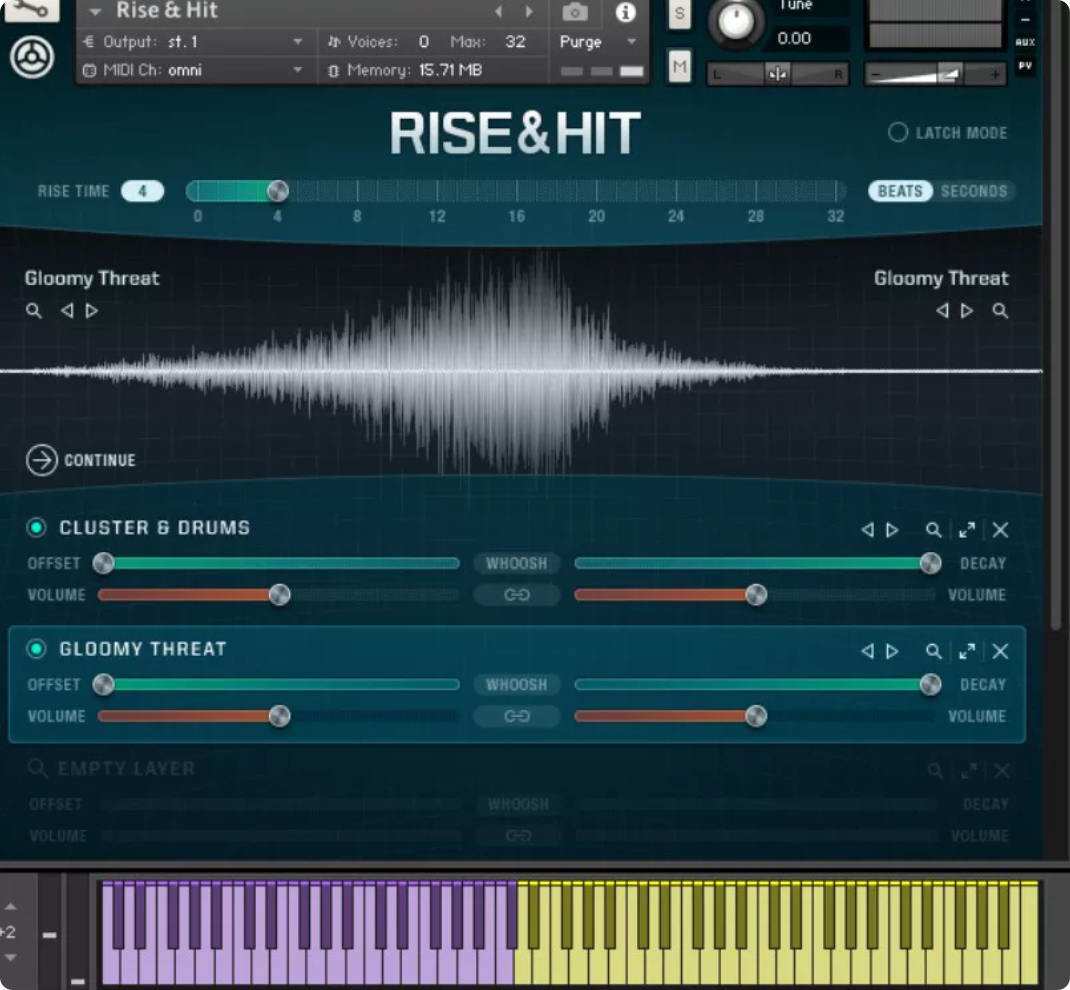Adjust Cluster & Drums left volume handle
Viewport: 1070px width, 990px height.
(x=279, y=595)
